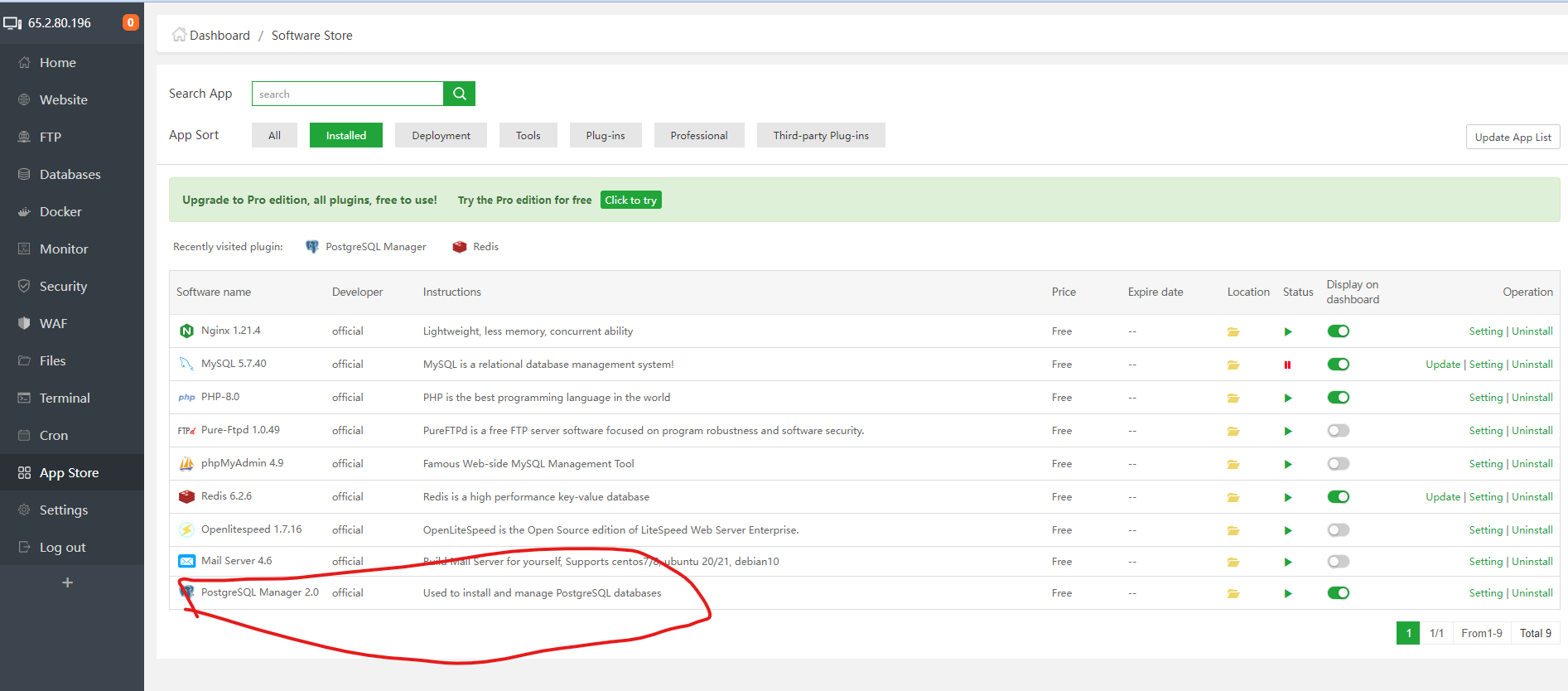Switch to Third-party Plug-ins tab

click(x=821, y=135)
